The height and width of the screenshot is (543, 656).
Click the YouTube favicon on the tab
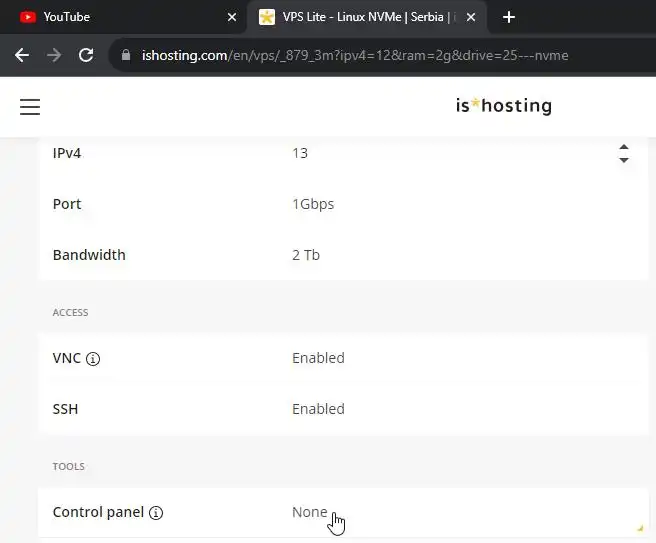coord(28,17)
